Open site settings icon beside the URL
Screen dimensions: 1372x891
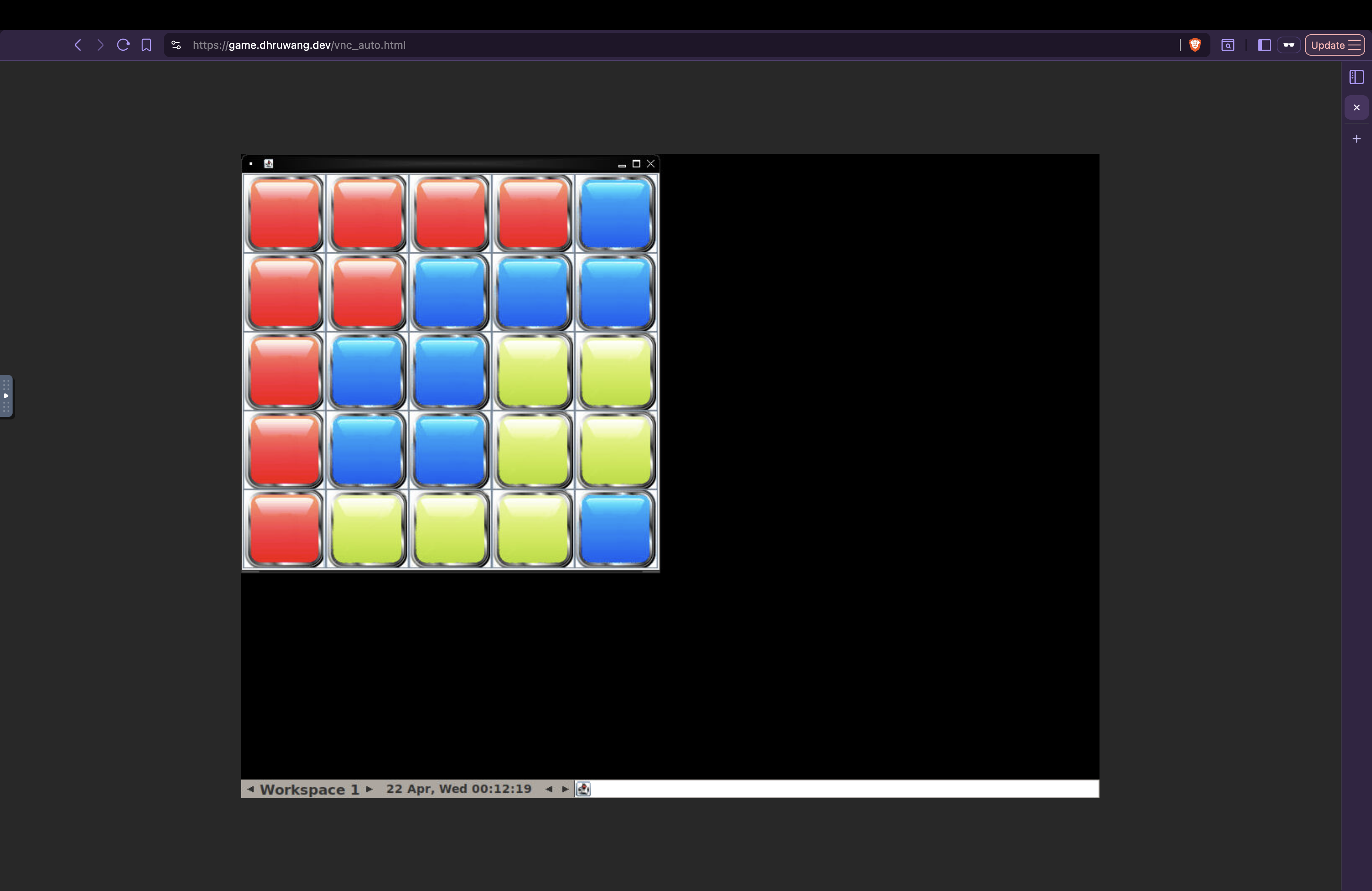(176, 45)
